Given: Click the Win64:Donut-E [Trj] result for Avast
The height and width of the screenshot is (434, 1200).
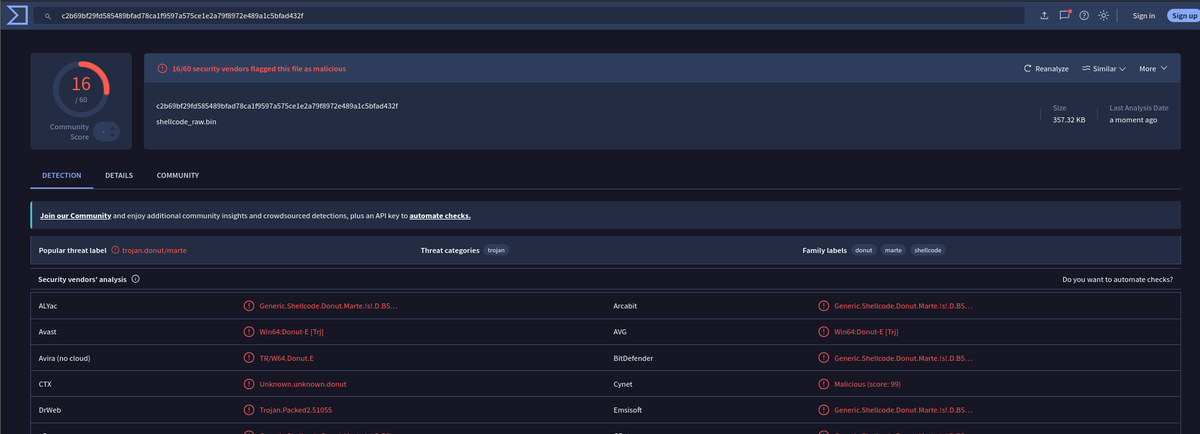Looking at the screenshot, I should coord(290,332).
